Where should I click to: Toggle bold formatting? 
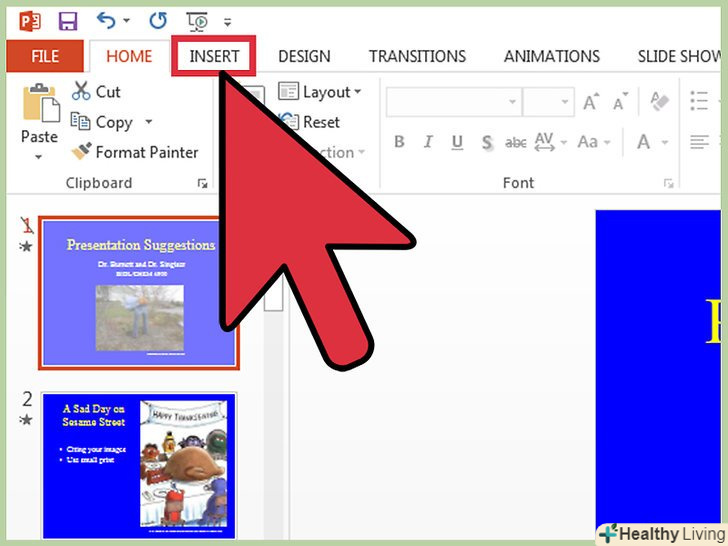[399, 142]
